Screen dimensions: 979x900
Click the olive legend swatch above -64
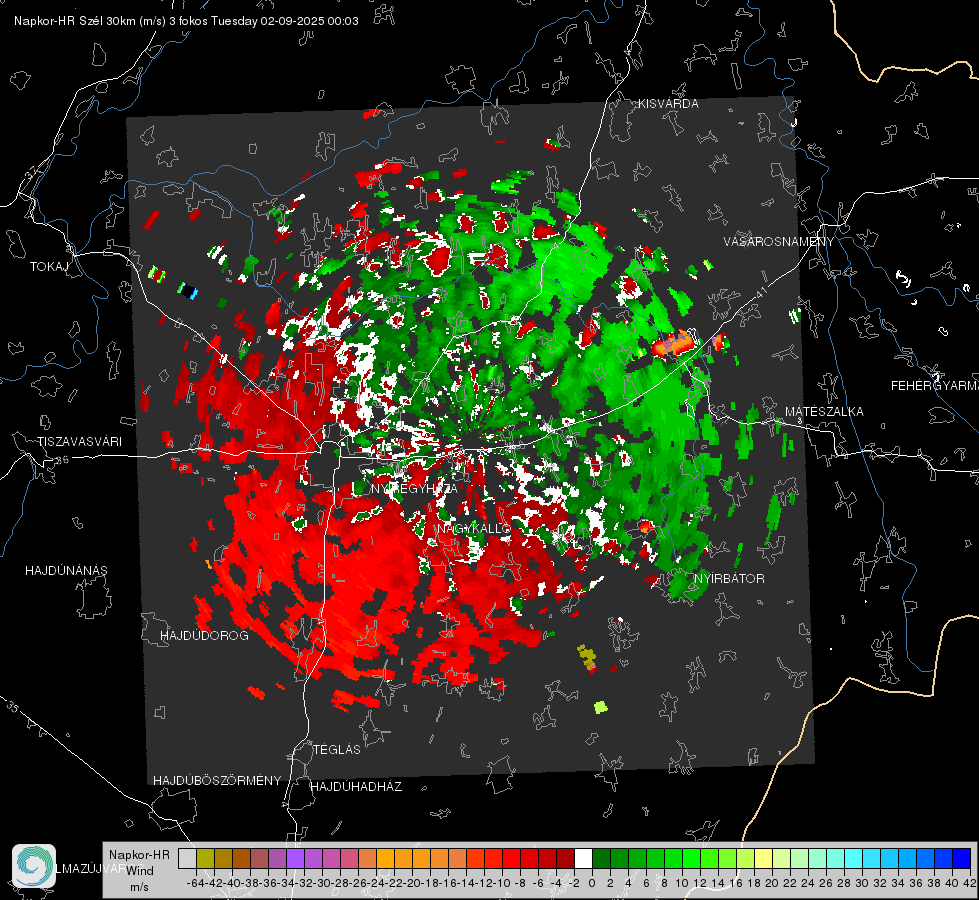(205, 858)
